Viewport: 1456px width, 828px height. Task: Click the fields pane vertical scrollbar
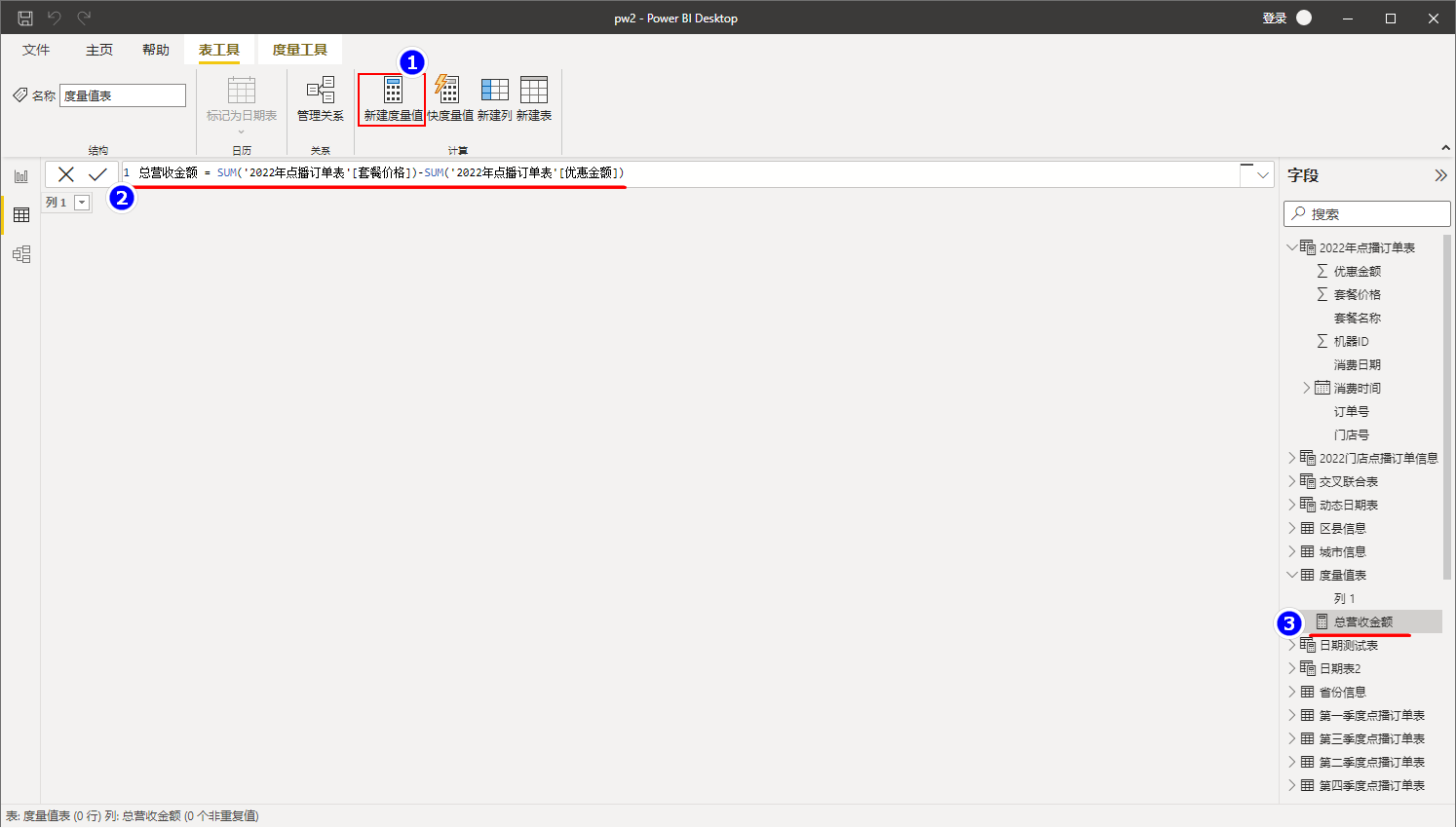point(1447,407)
